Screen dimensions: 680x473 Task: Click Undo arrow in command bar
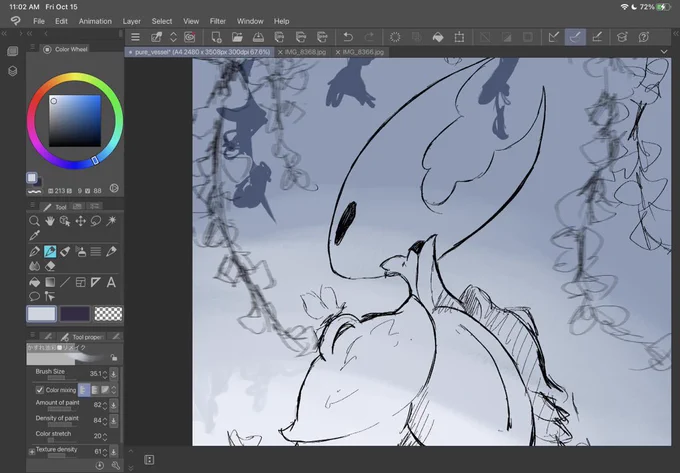348,37
